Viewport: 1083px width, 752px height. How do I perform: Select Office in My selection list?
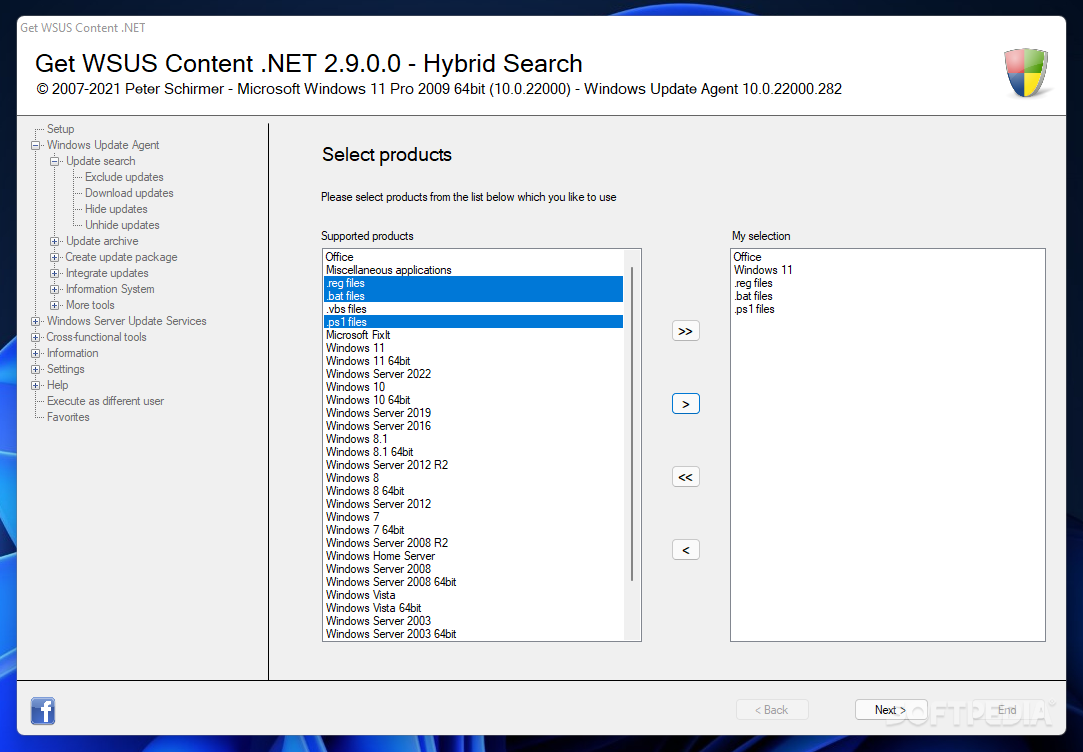[x=888, y=257]
